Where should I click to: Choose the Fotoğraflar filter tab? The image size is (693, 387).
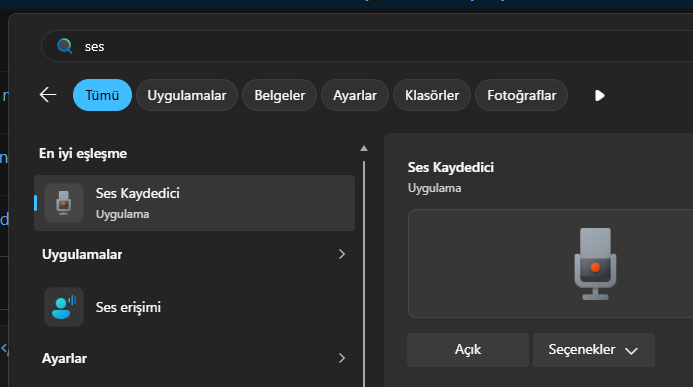coord(522,95)
